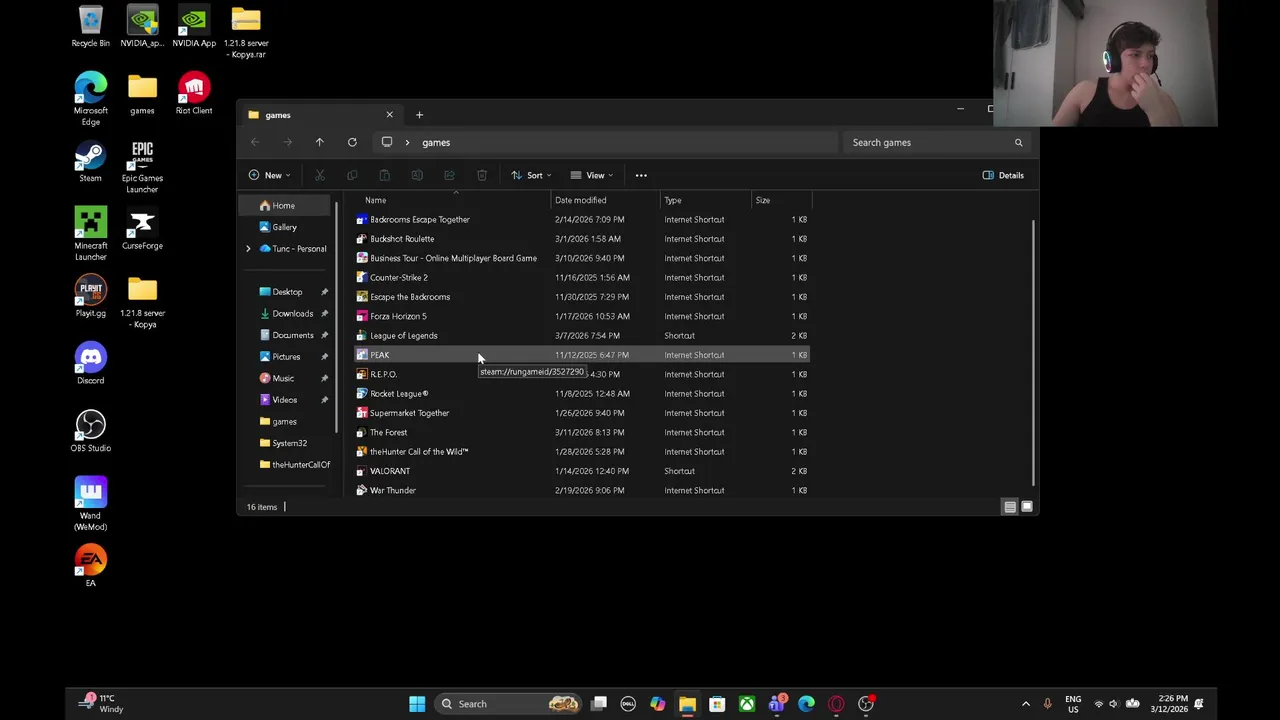This screenshot has width=1280, height=720.
Task: Toggle the pin beside Music in sidebar
Action: click(324, 379)
